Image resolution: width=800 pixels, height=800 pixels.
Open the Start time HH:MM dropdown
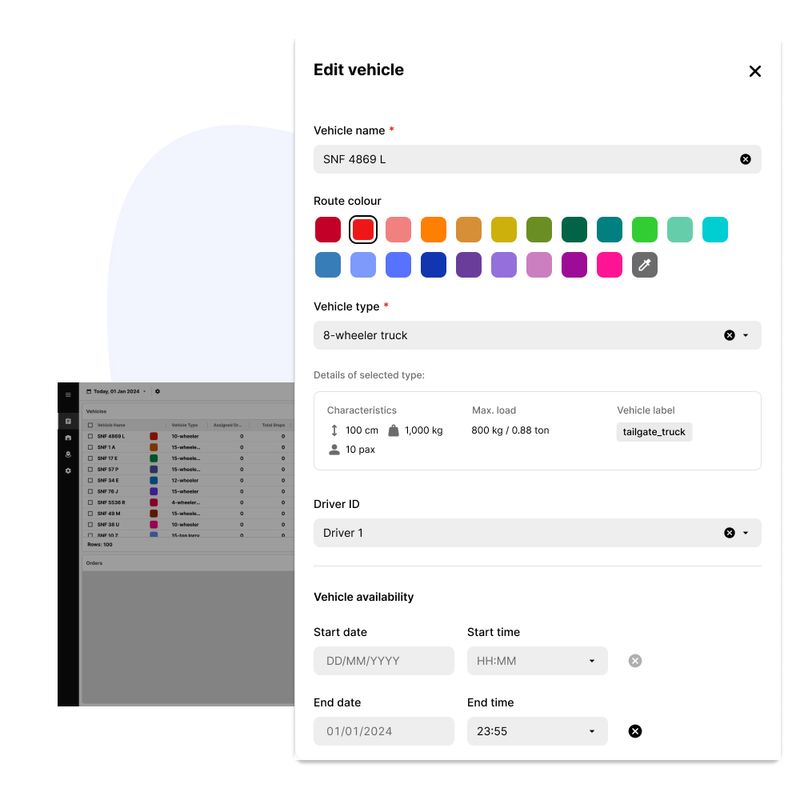click(537, 661)
